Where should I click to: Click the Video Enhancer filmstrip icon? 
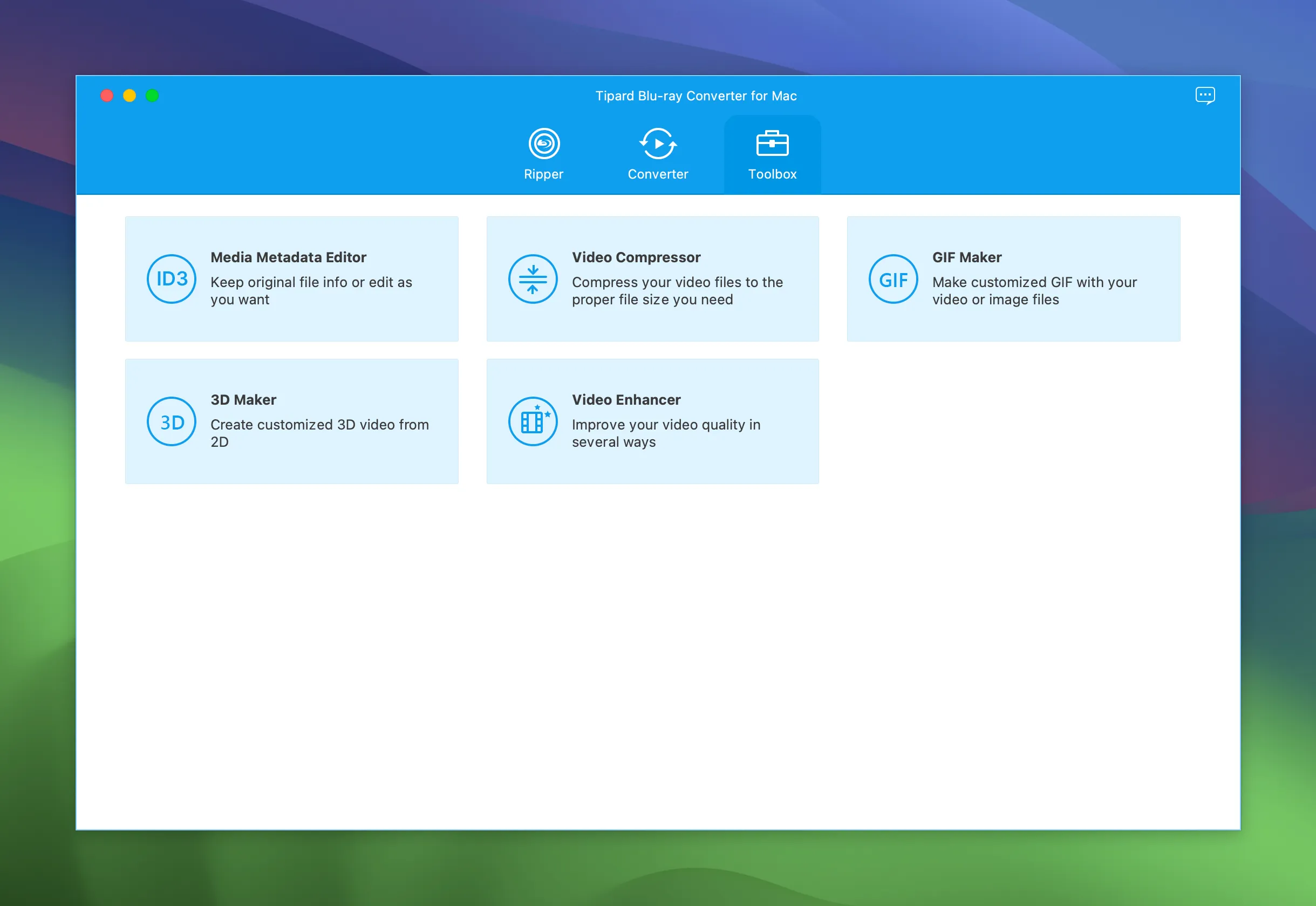pyautogui.click(x=533, y=421)
